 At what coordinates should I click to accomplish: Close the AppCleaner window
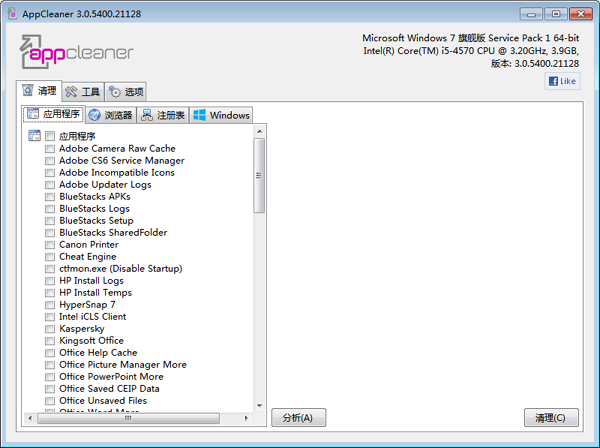coord(580,14)
